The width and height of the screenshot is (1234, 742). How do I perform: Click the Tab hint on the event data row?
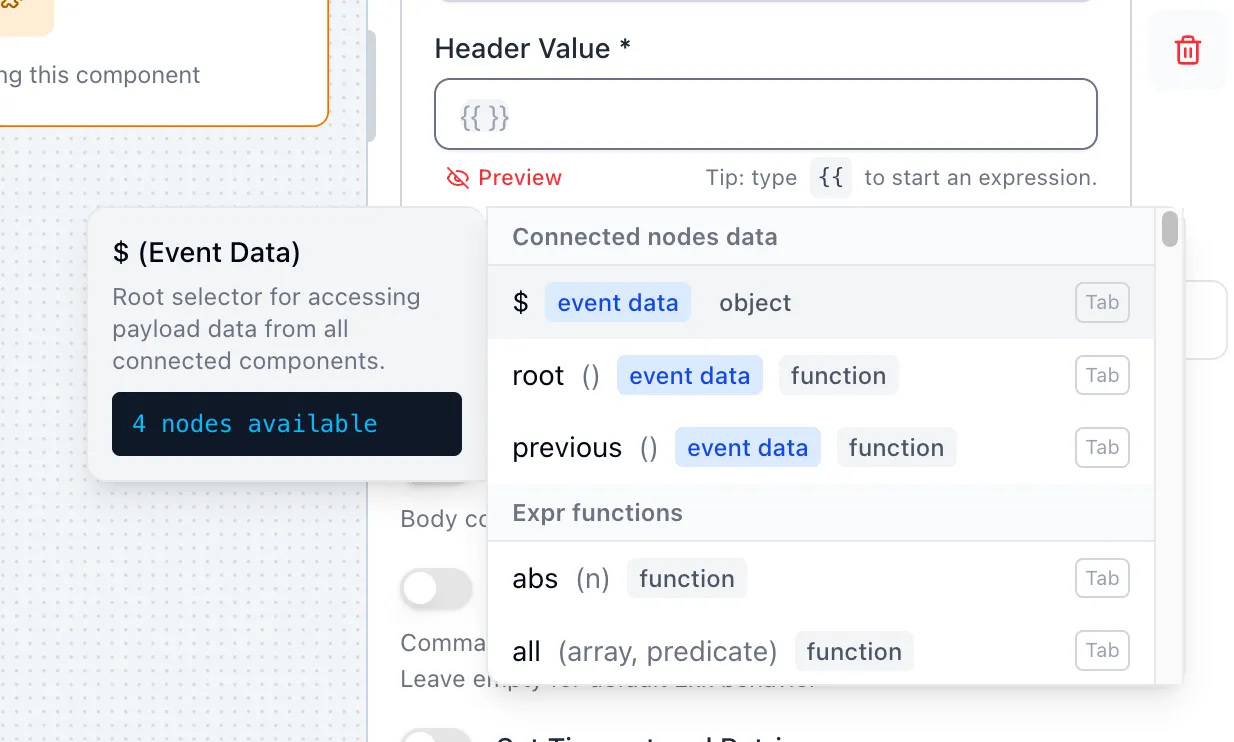(1101, 302)
